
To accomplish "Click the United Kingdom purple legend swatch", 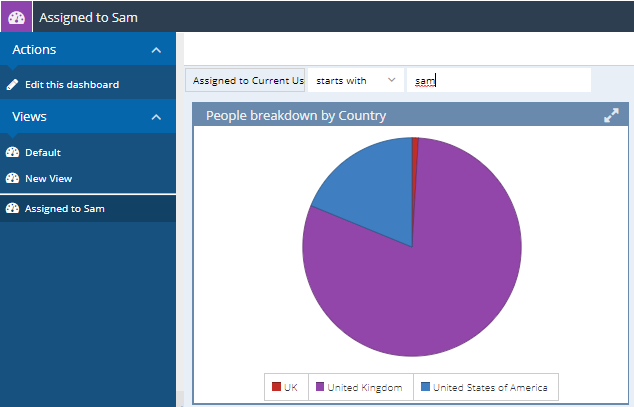I will click(320, 386).
